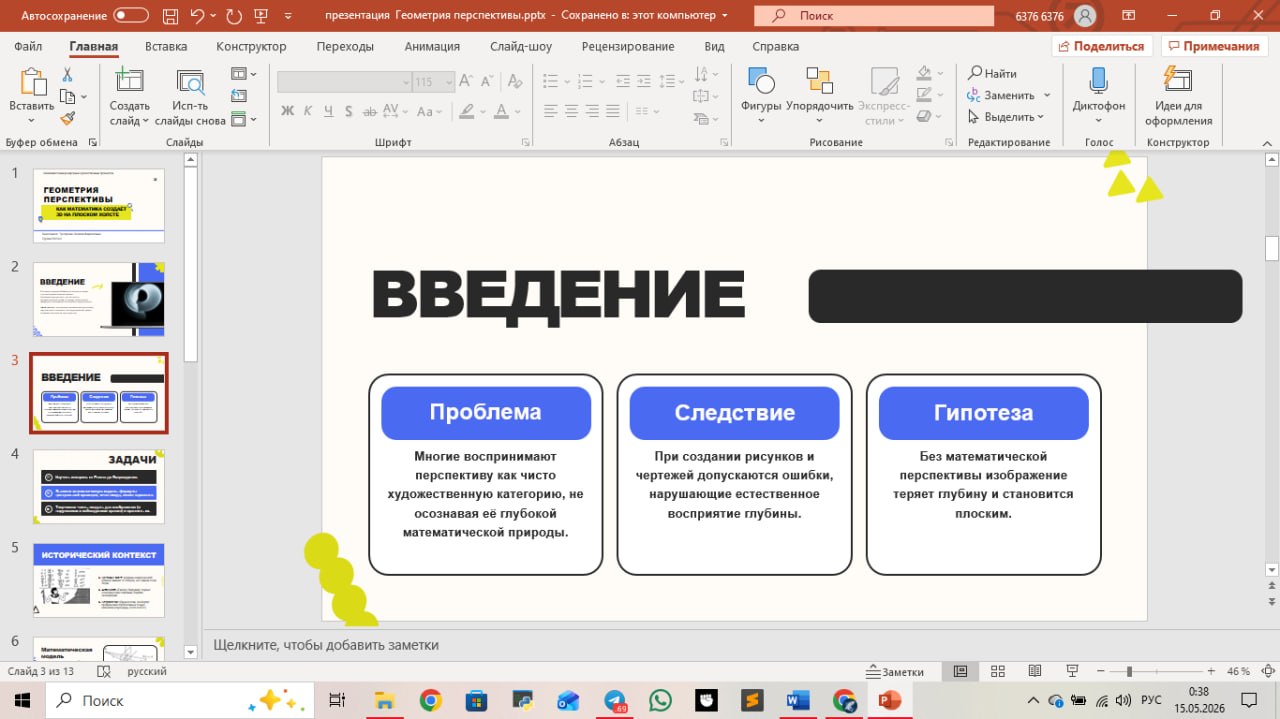Open the Arrange menu (Упорядочить)
This screenshot has height=719, width=1280.
tap(819, 95)
